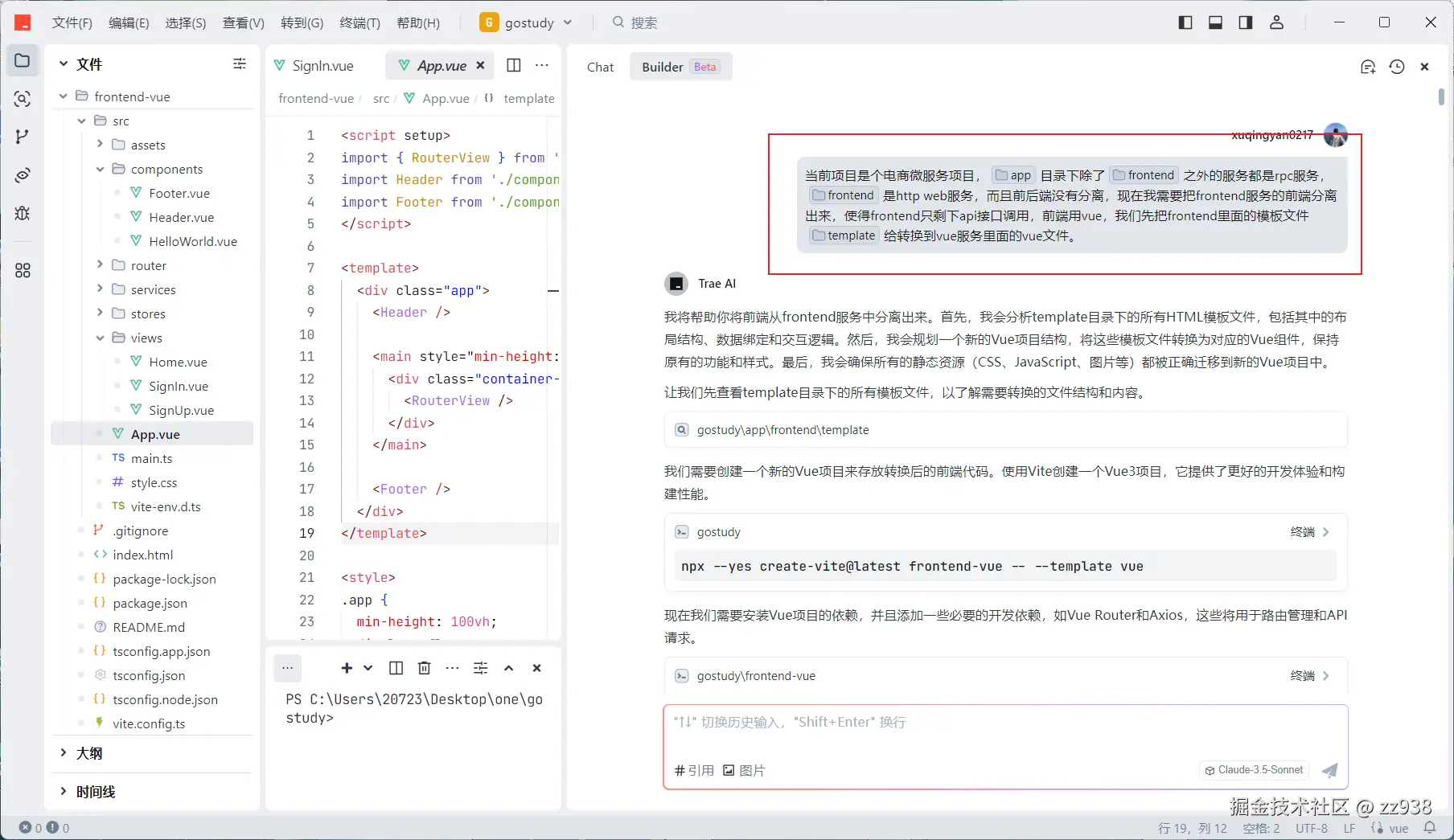
Task: Open the 查看(V) menu
Action: [244, 23]
